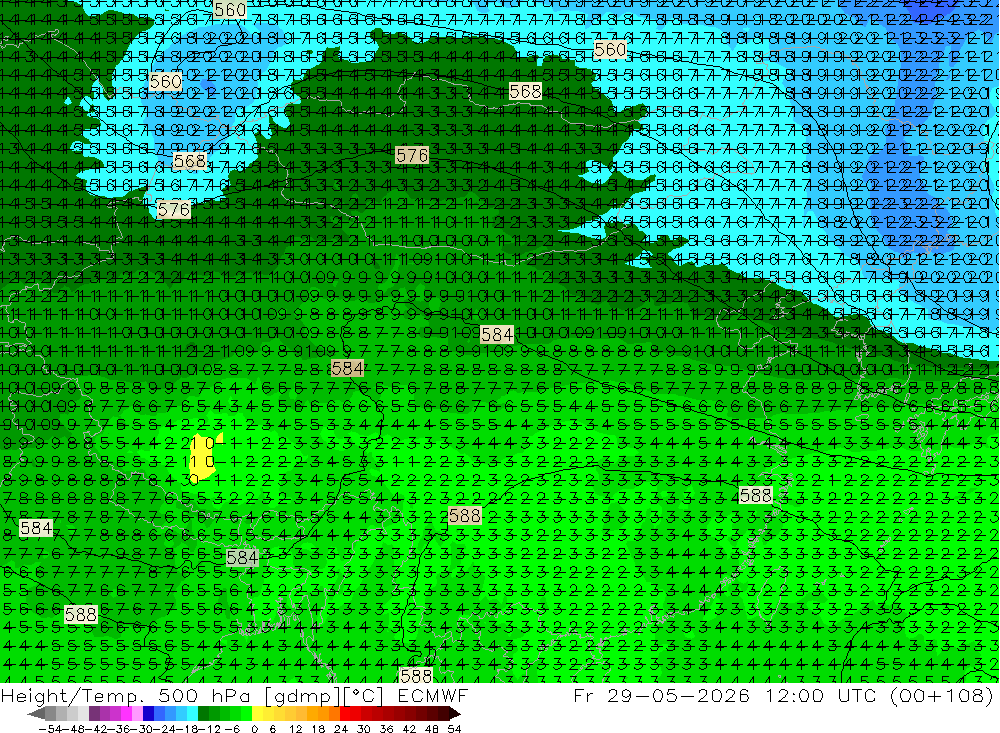Image resolution: width=1000 pixels, height=733 pixels.
Task: Click the '0' legend value under yellow
Action: pyautogui.click(x=254, y=729)
